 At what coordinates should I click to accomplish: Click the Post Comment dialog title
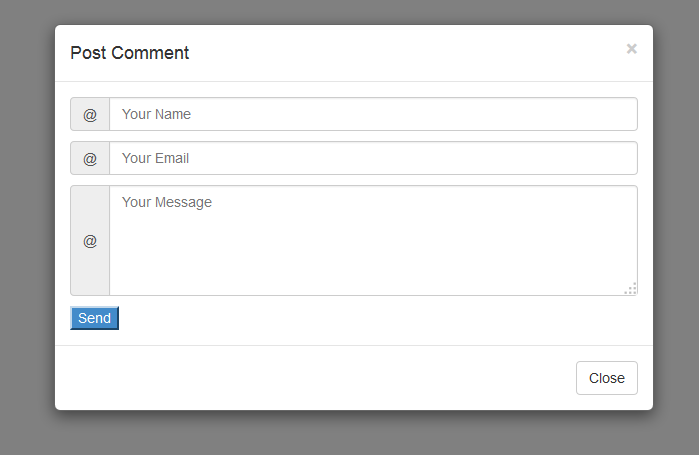coord(130,53)
